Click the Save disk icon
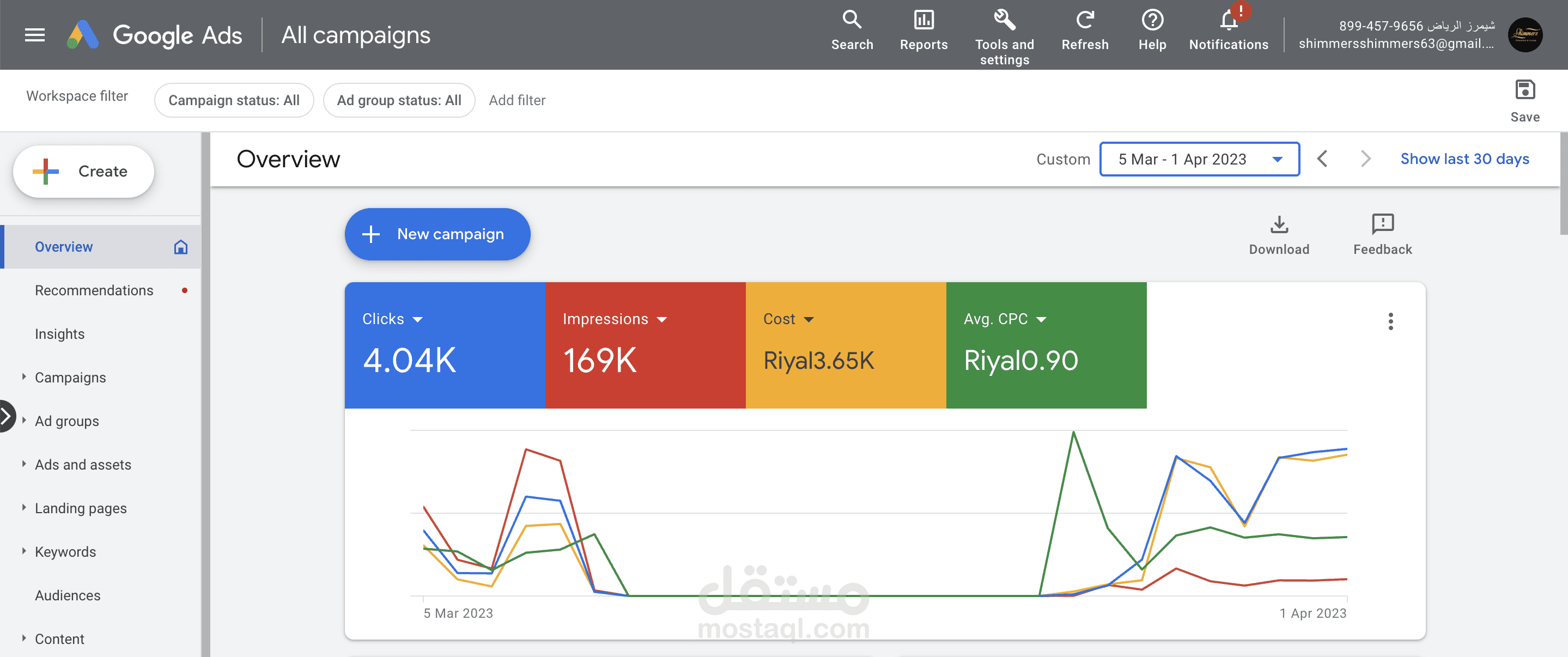1568x657 pixels. click(1524, 90)
